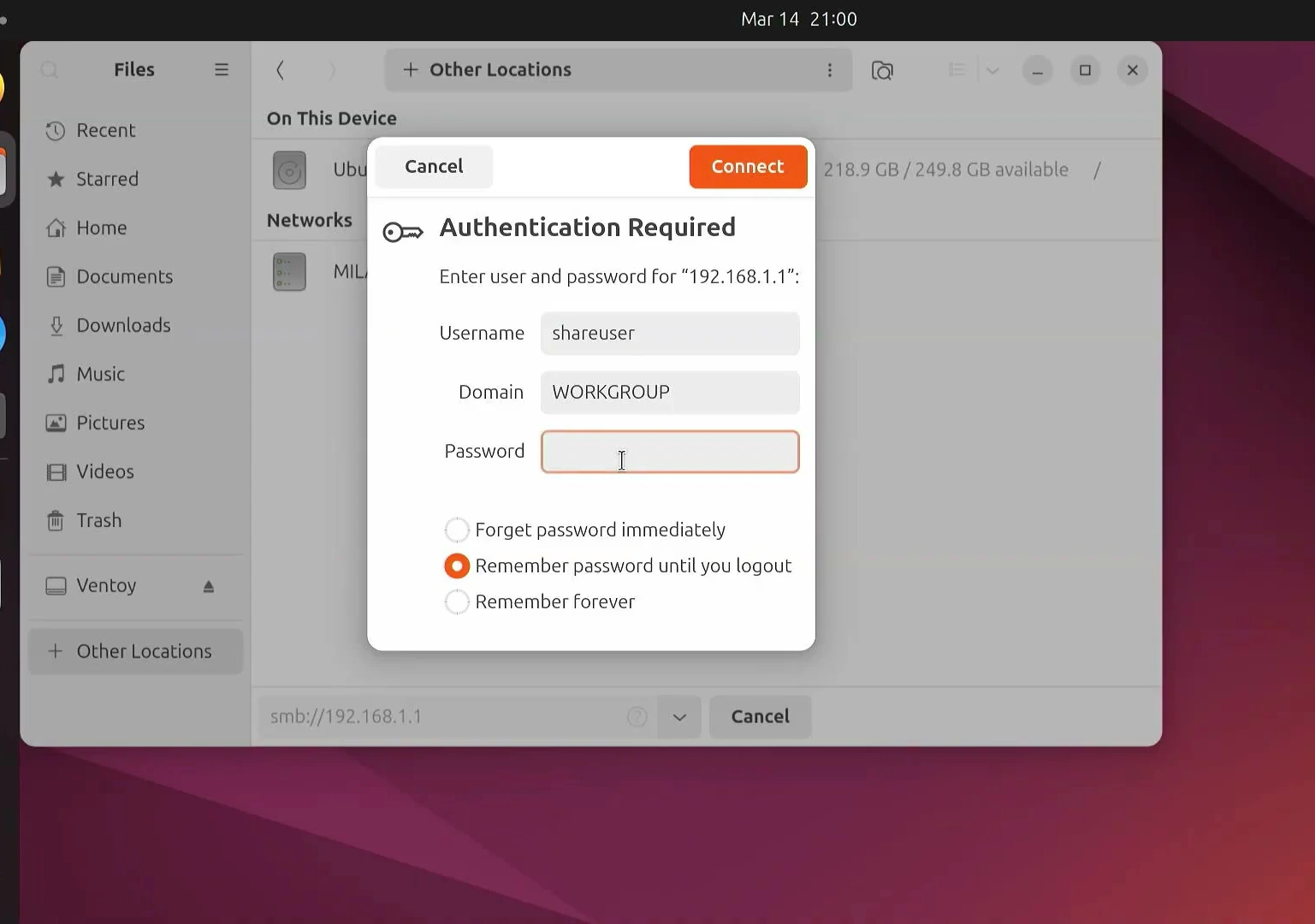Navigate back with the back arrow
Image resolution: width=1315 pixels, height=924 pixels.
tap(280, 70)
